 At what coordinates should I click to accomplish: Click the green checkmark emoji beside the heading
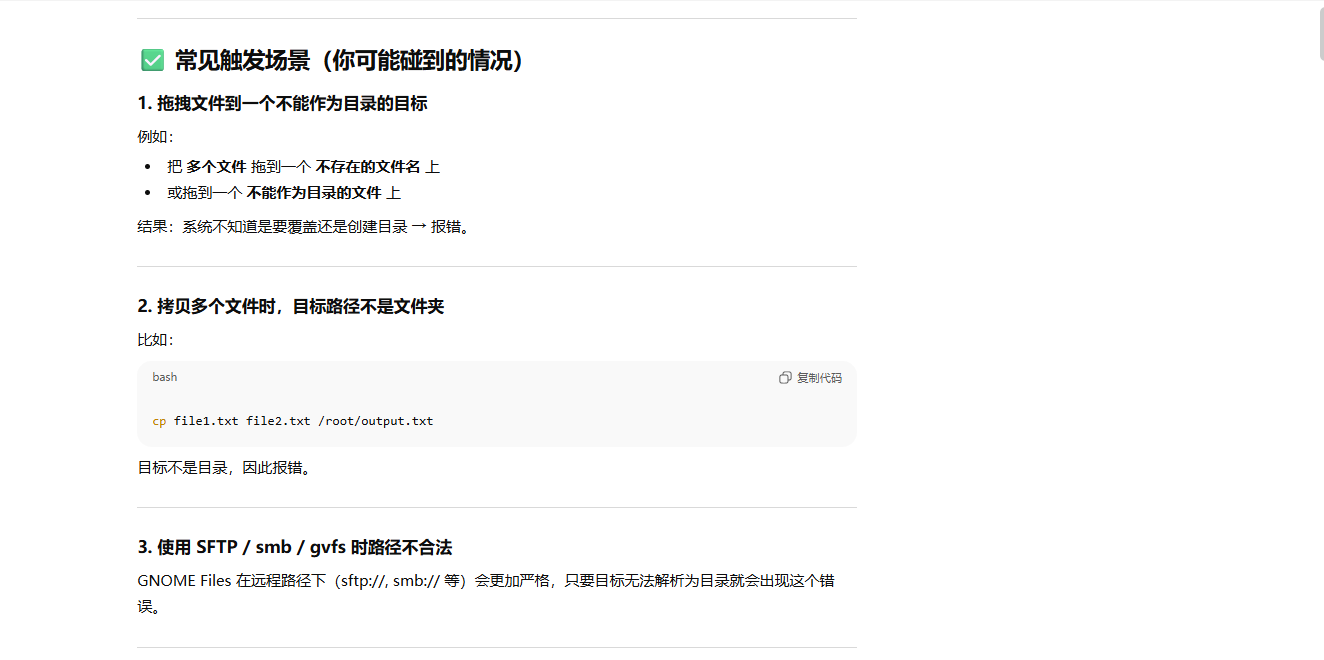(x=152, y=61)
